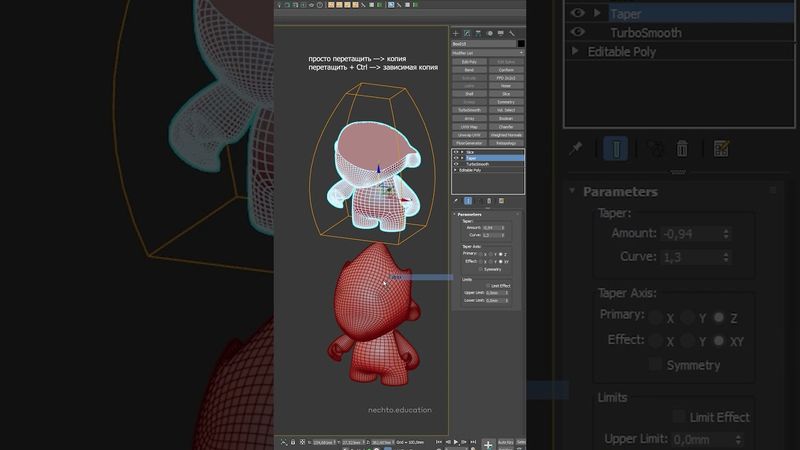This screenshot has height=450, width=800.
Task: Collapse the large Parameters rollout
Action: pos(620,191)
